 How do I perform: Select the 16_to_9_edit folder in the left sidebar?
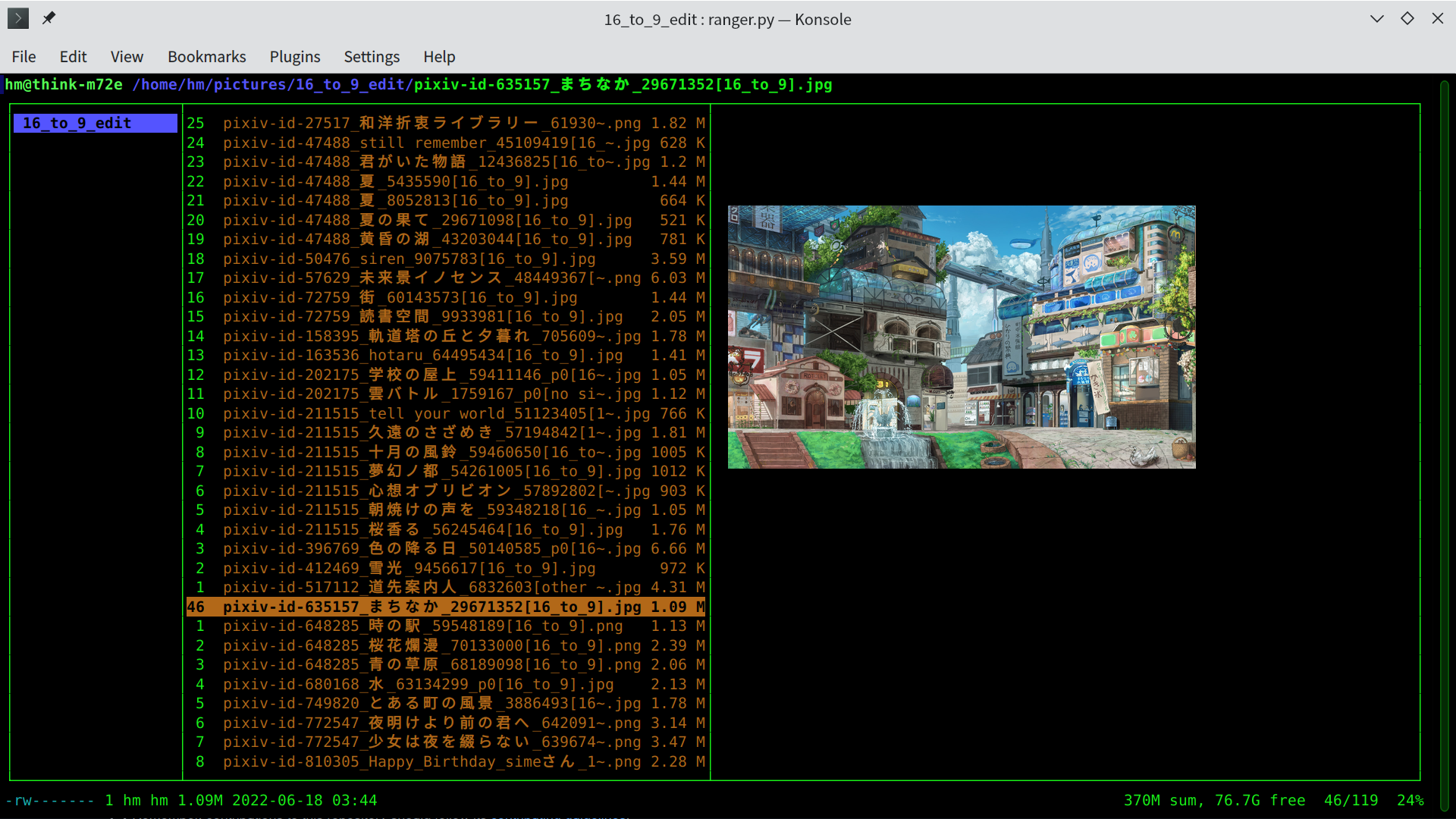[95, 122]
